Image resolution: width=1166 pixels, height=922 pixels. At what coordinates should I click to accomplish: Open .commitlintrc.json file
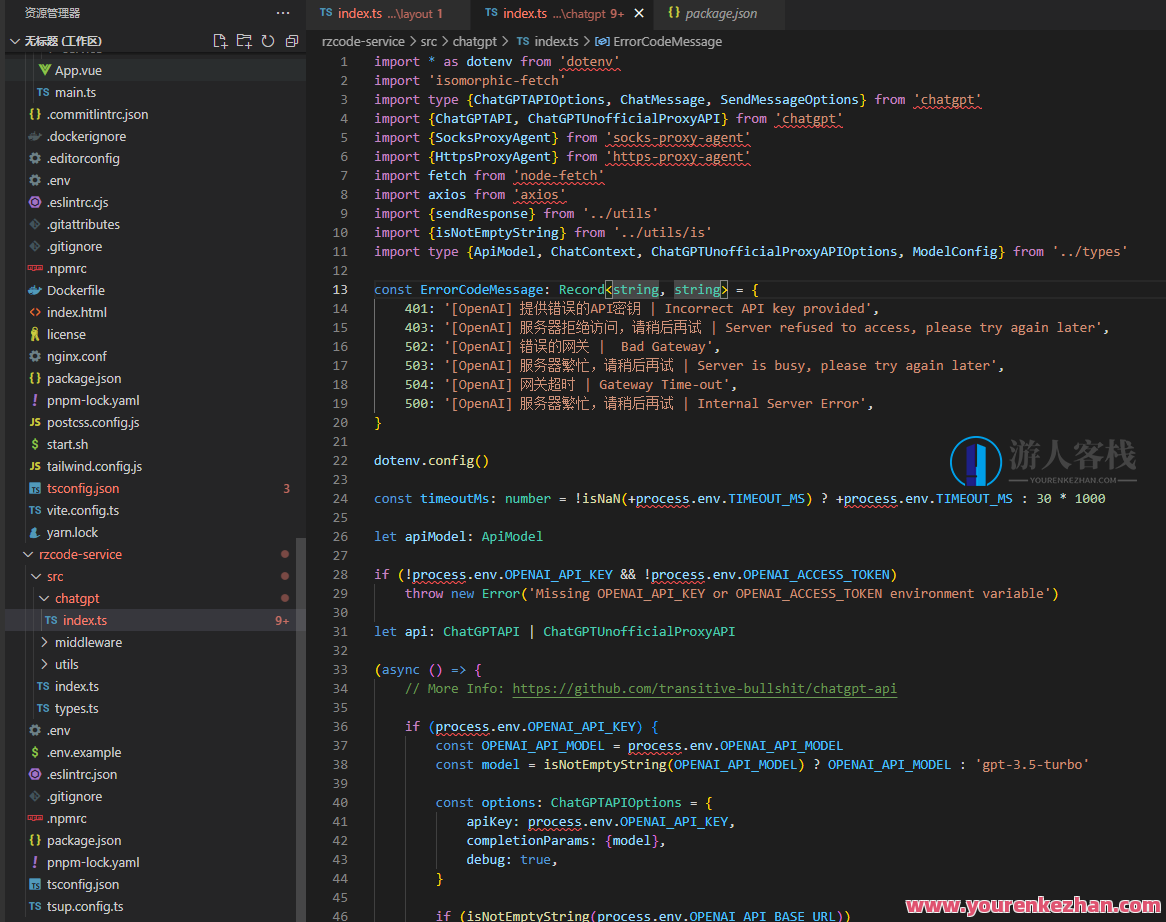(97, 115)
